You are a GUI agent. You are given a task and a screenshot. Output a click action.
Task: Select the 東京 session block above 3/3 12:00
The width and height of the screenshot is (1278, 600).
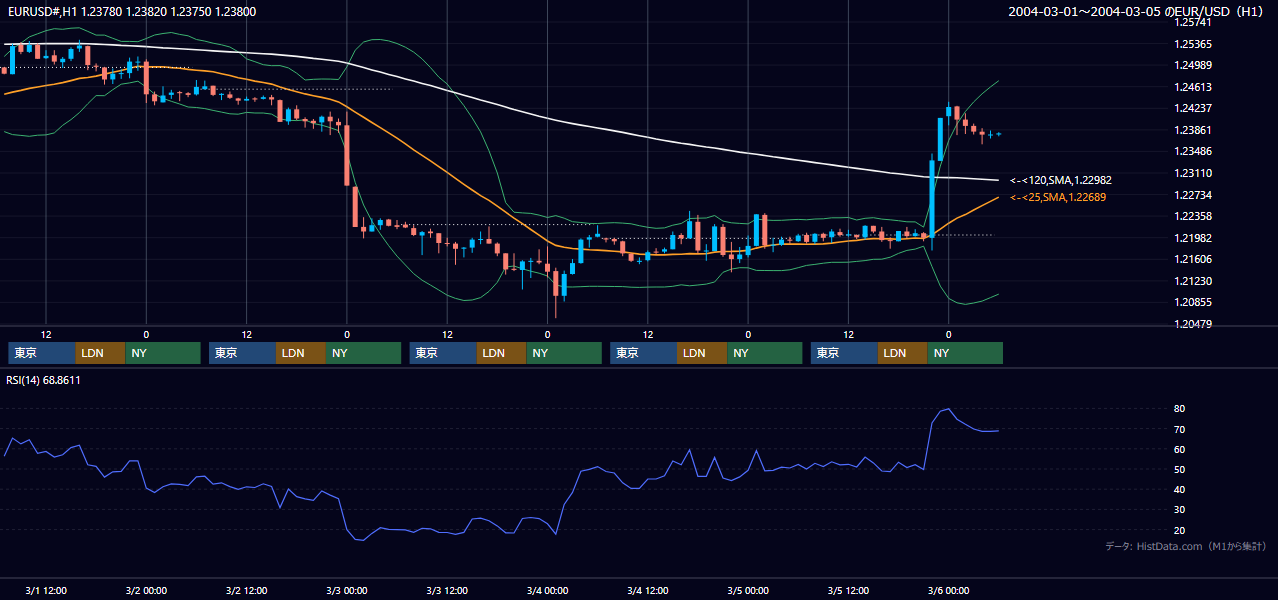[x=444, y=353]
